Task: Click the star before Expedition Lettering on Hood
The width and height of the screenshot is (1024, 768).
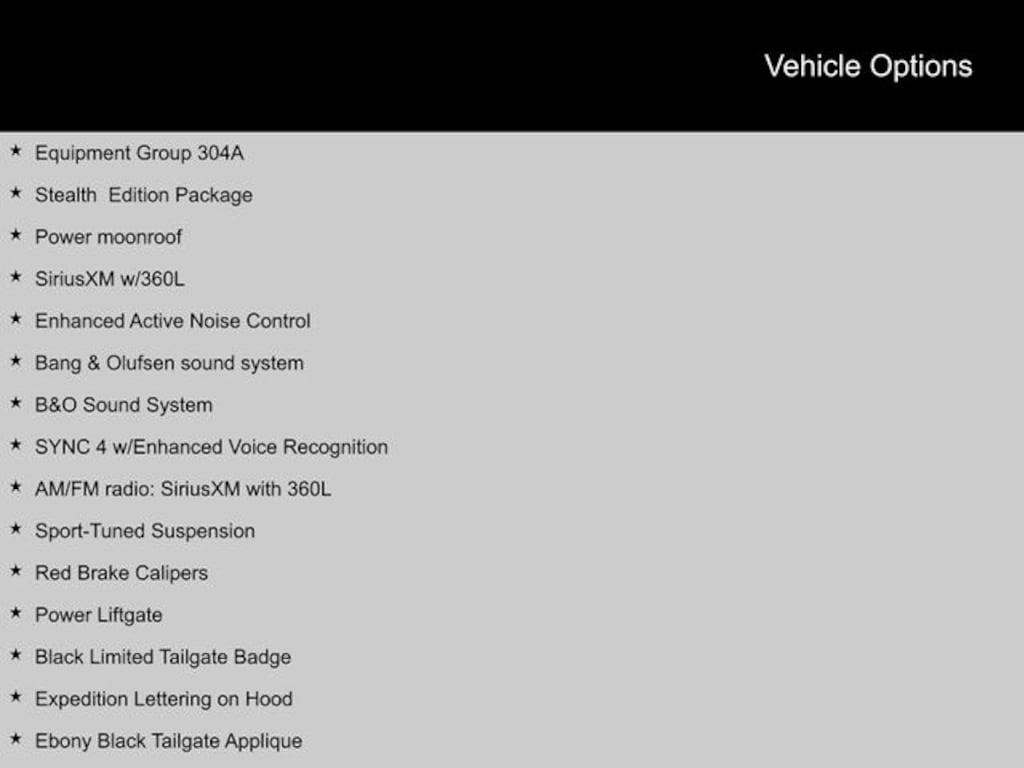Action: (15, 698)
